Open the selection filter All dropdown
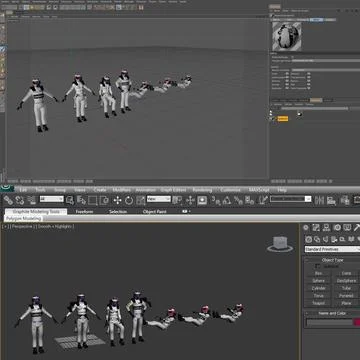360x360 pixels. pos(52,199)
